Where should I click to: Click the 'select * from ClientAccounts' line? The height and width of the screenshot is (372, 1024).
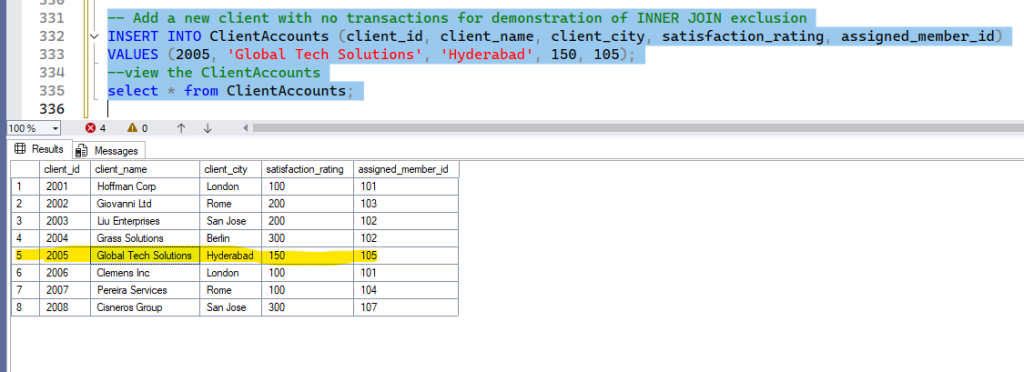point(230,91)
